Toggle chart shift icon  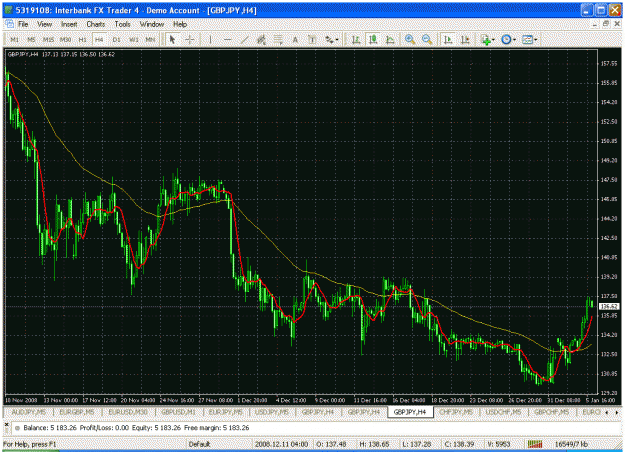pyautogui.click(x=465, y=39)
